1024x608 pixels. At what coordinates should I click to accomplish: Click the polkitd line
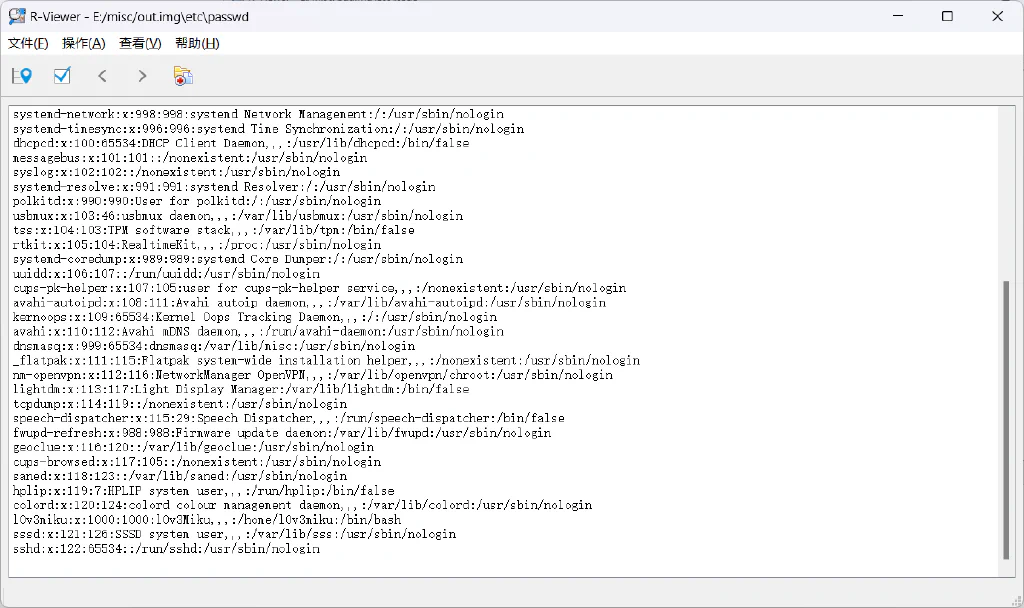(197, 201)
